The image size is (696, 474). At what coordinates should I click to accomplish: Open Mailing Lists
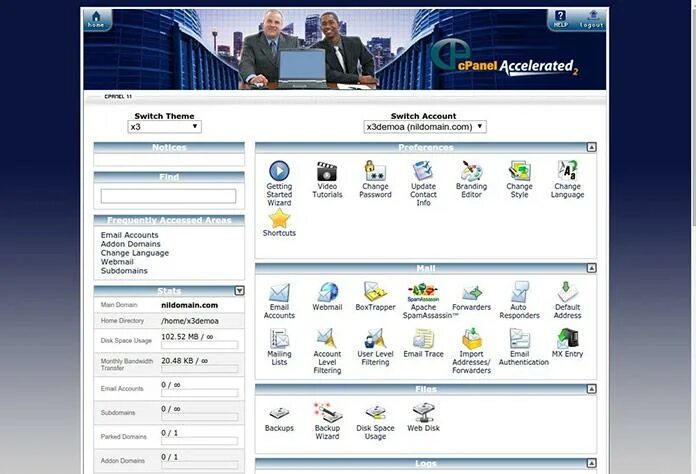point(279,347)
